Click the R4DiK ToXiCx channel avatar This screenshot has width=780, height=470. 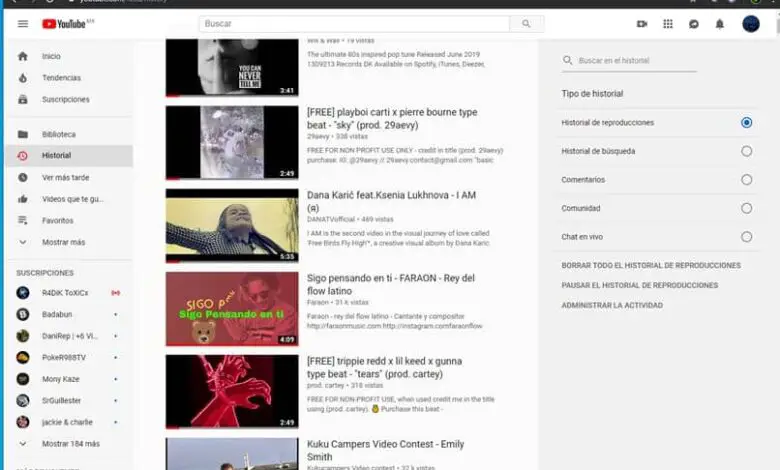coord(23,292)
